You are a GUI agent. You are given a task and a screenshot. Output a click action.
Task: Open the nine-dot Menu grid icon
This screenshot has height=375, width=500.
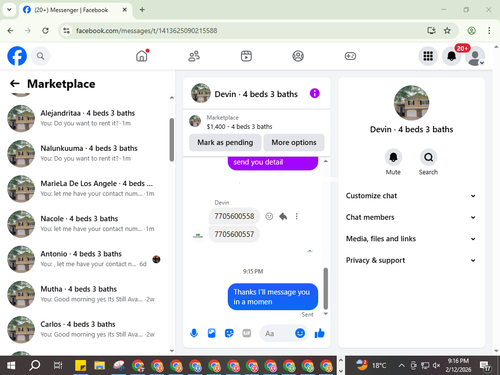428,56
